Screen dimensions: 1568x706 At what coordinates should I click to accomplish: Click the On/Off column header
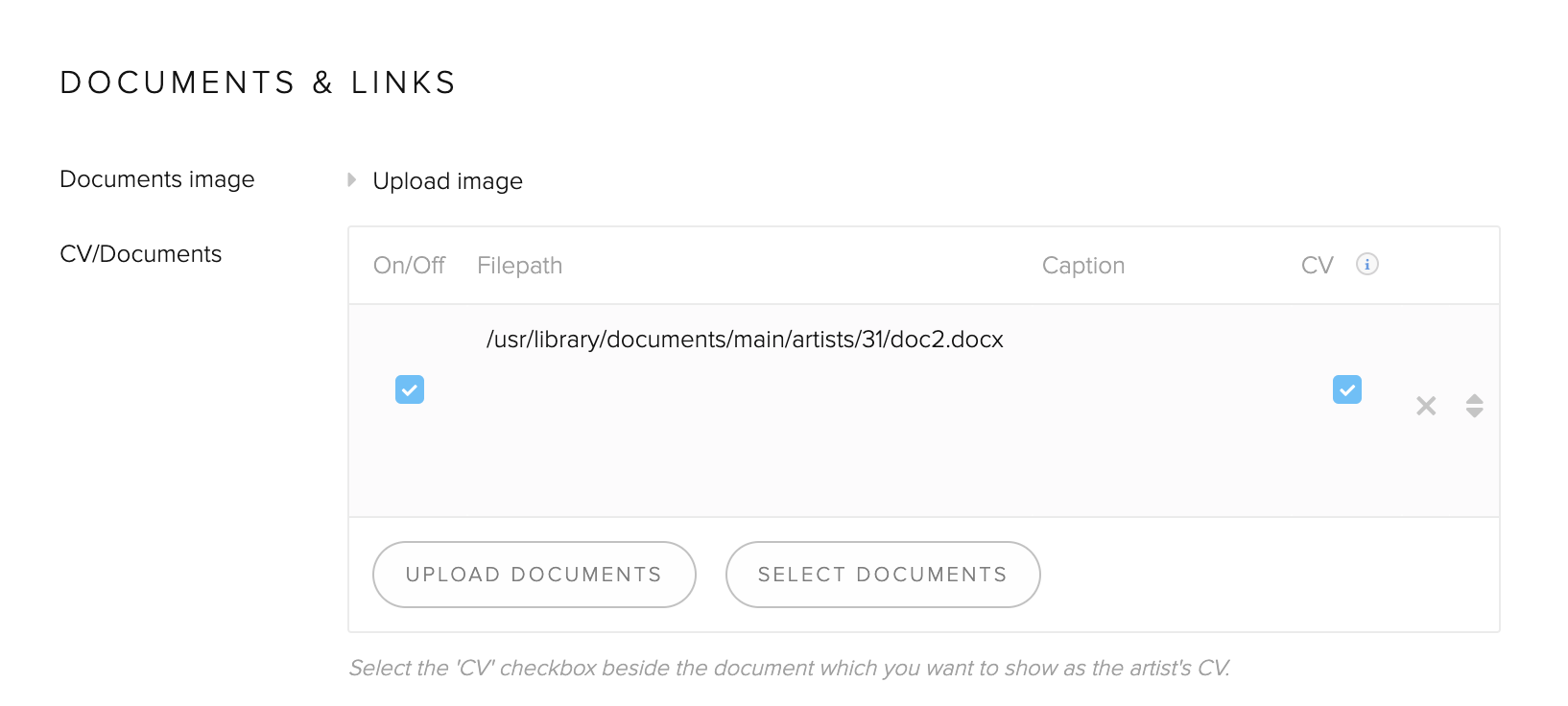pyautogui.click(x=409, y=266)
